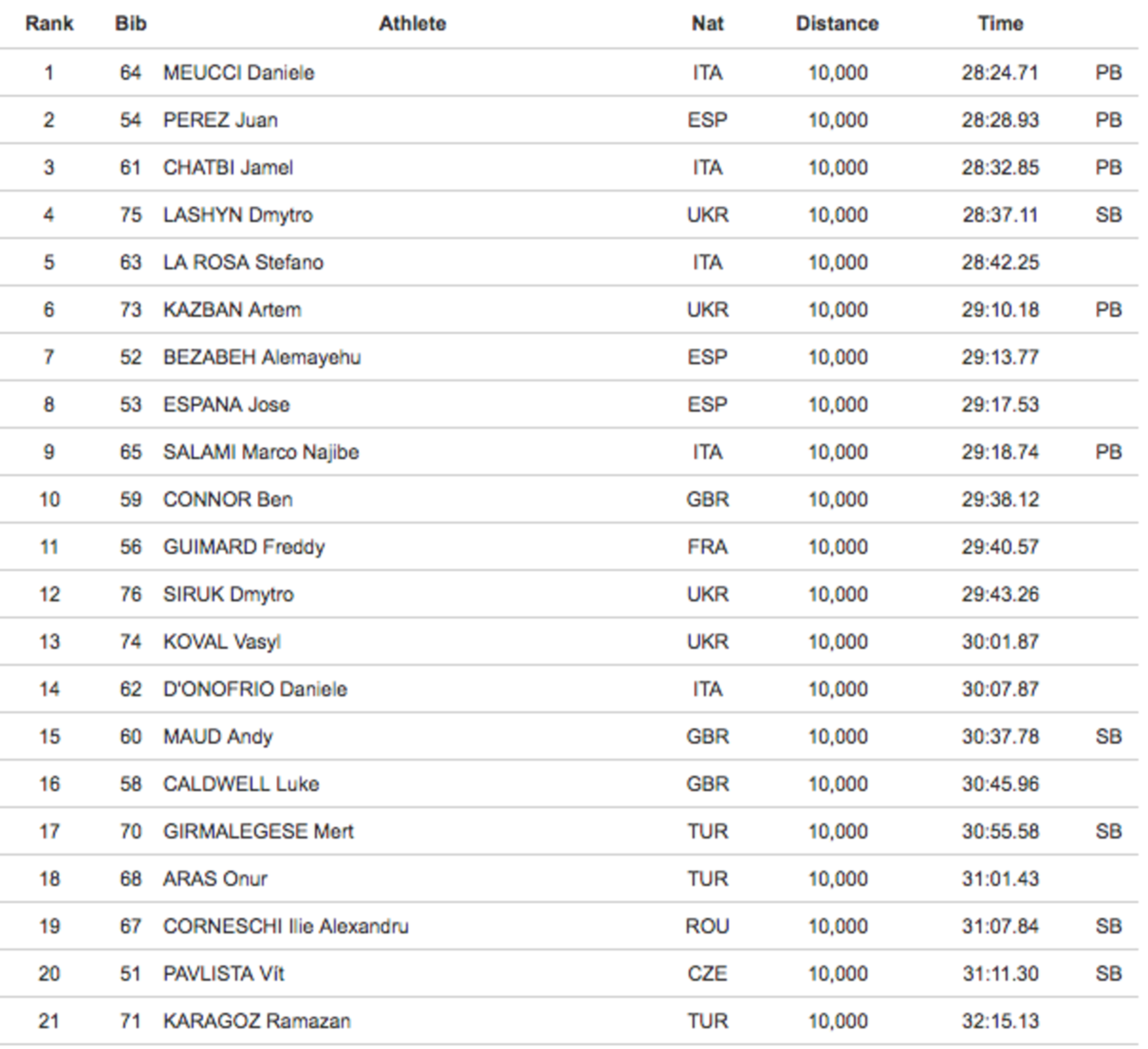Viewport: 1148px width, 1049px height.
Task: Select LASHYN Dmytro in results
Action: coord(238,215)
